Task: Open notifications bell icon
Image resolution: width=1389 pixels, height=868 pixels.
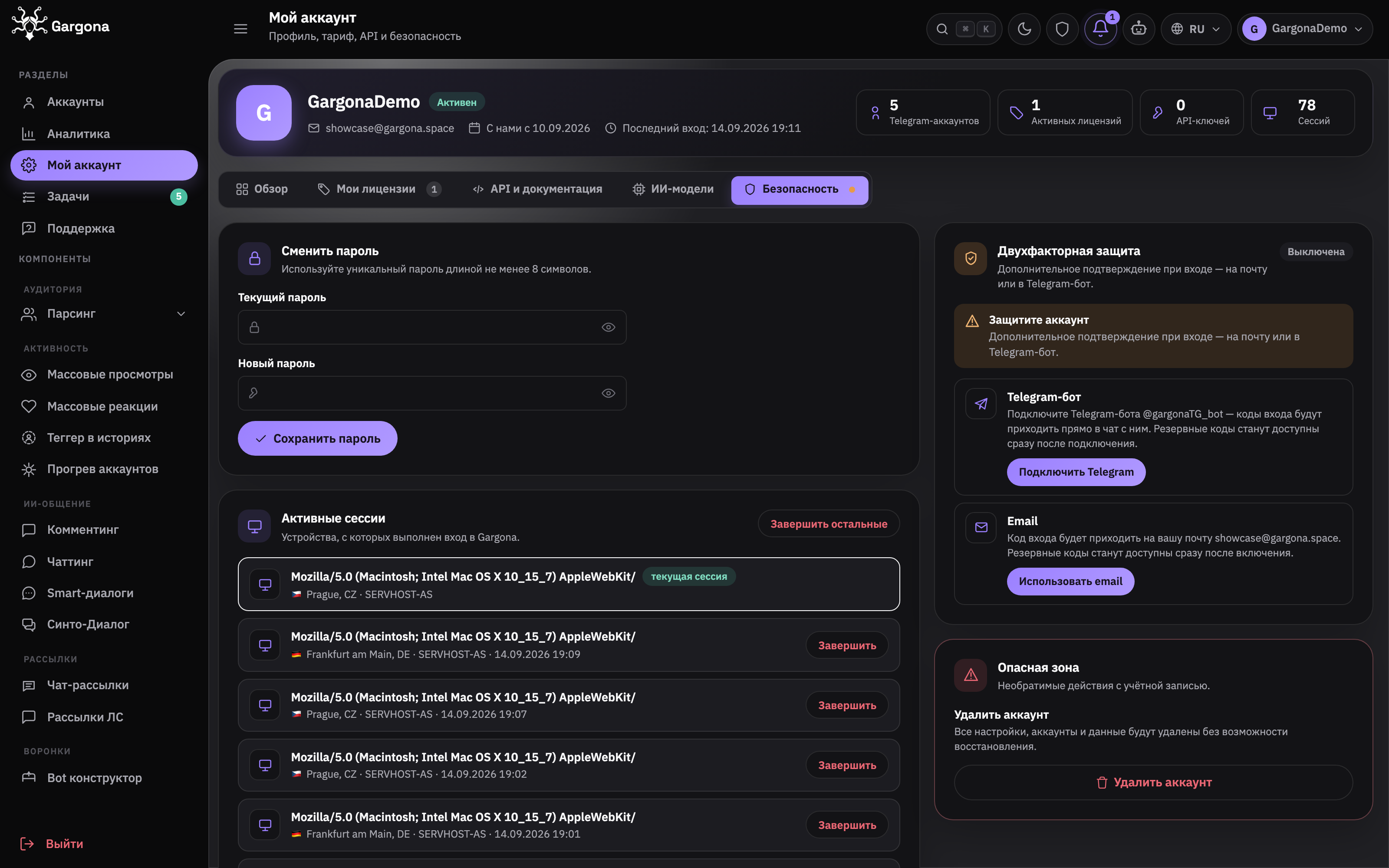Action: pyautogui.click(x=1100, y=29)
